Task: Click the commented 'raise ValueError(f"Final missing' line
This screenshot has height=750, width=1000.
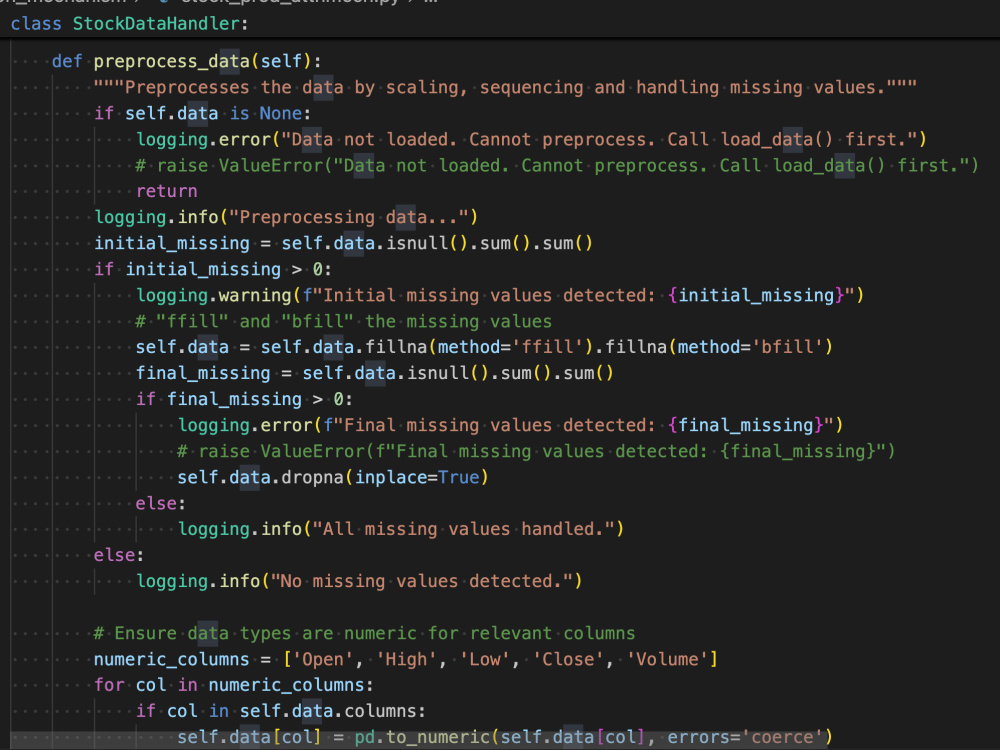Action: click(536, 452)
